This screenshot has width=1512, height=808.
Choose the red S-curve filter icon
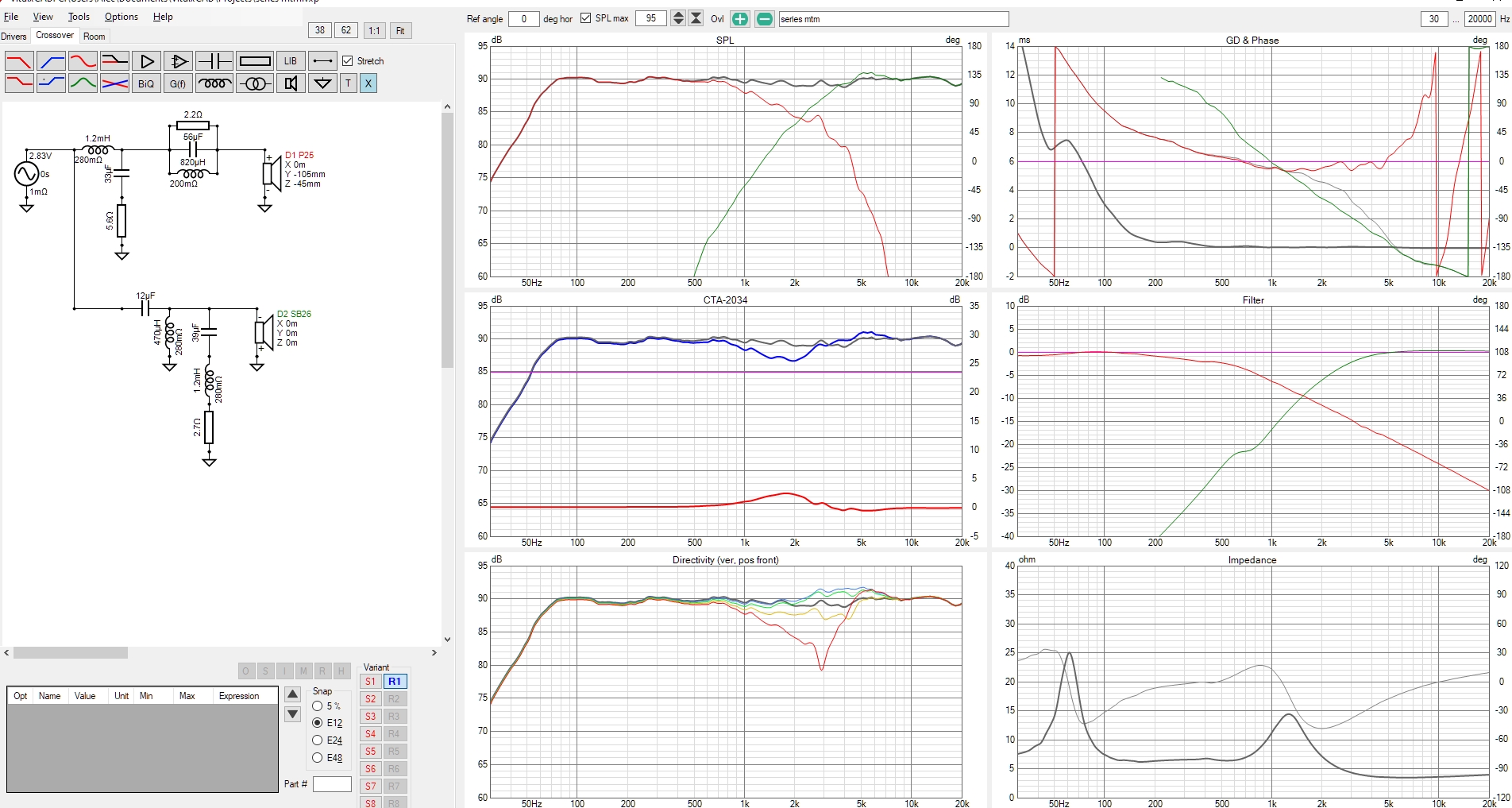coord(83,61)
